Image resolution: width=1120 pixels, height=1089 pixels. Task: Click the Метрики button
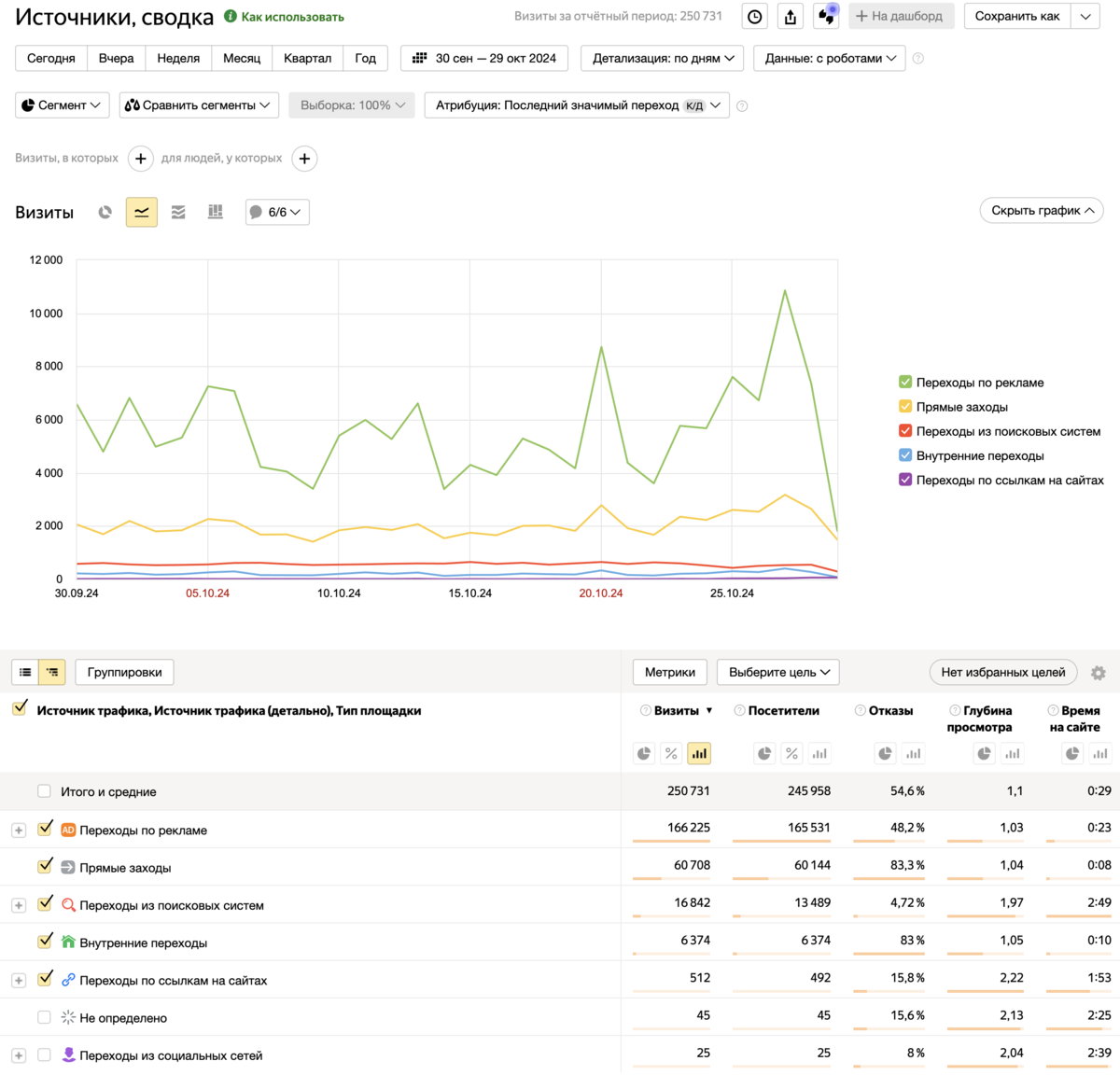tap(670, 672)
